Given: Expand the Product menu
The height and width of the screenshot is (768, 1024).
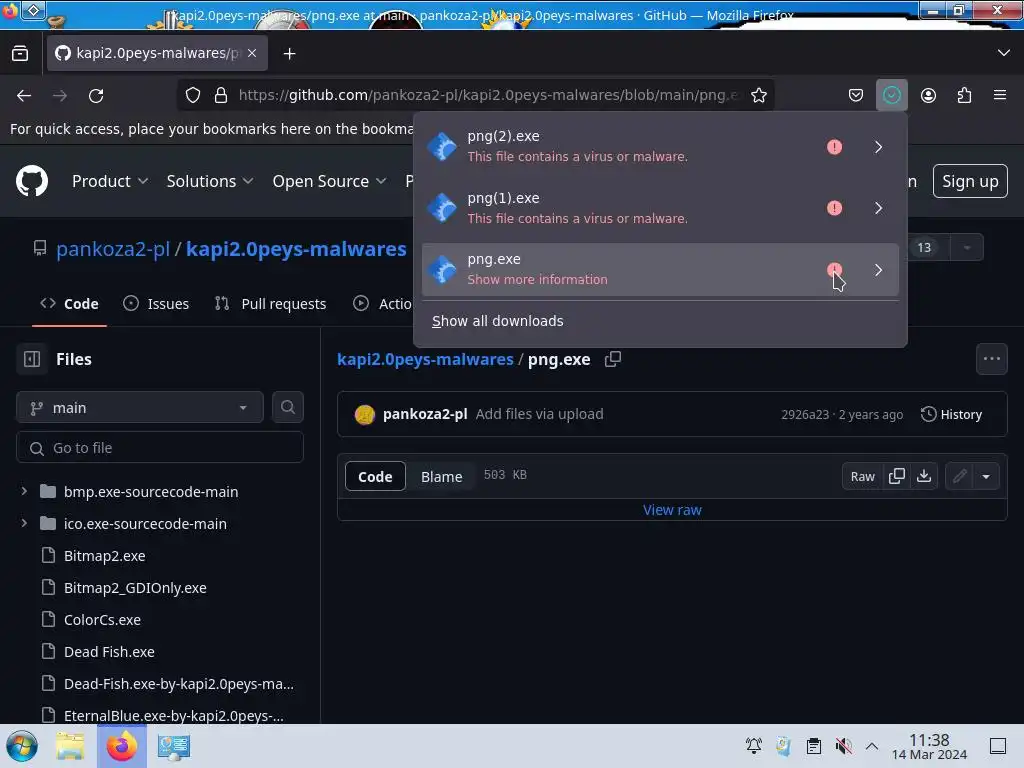Looking at the screenshot, I should point(110,181).
